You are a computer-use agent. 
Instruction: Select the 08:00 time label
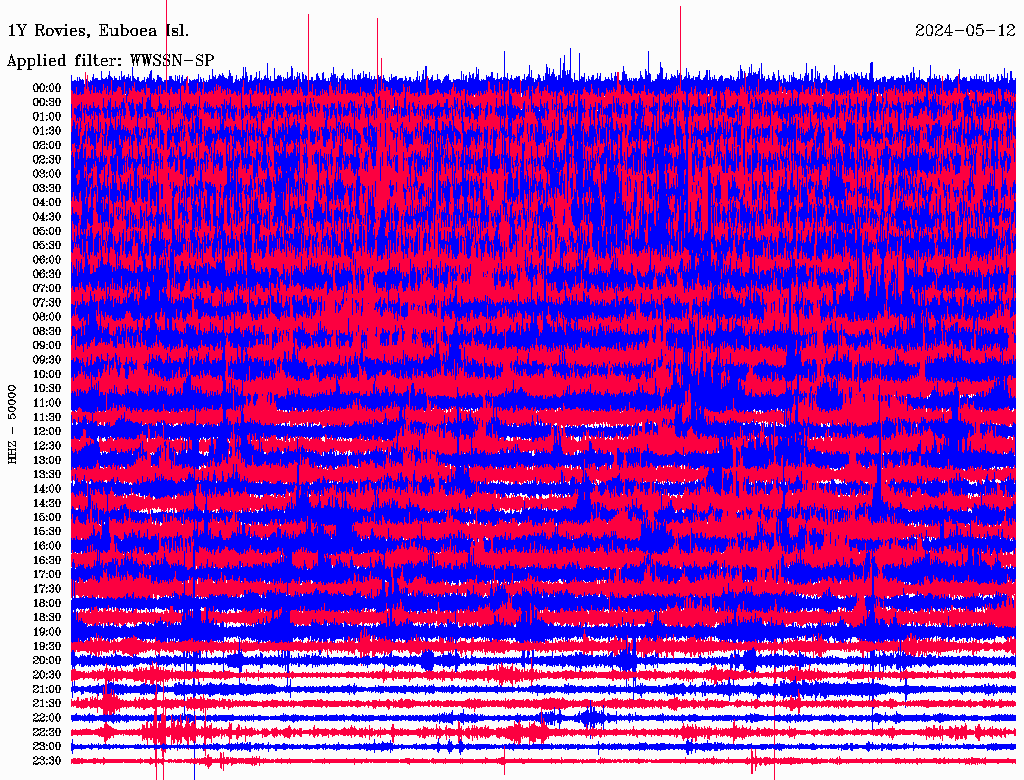pos(47,317)
